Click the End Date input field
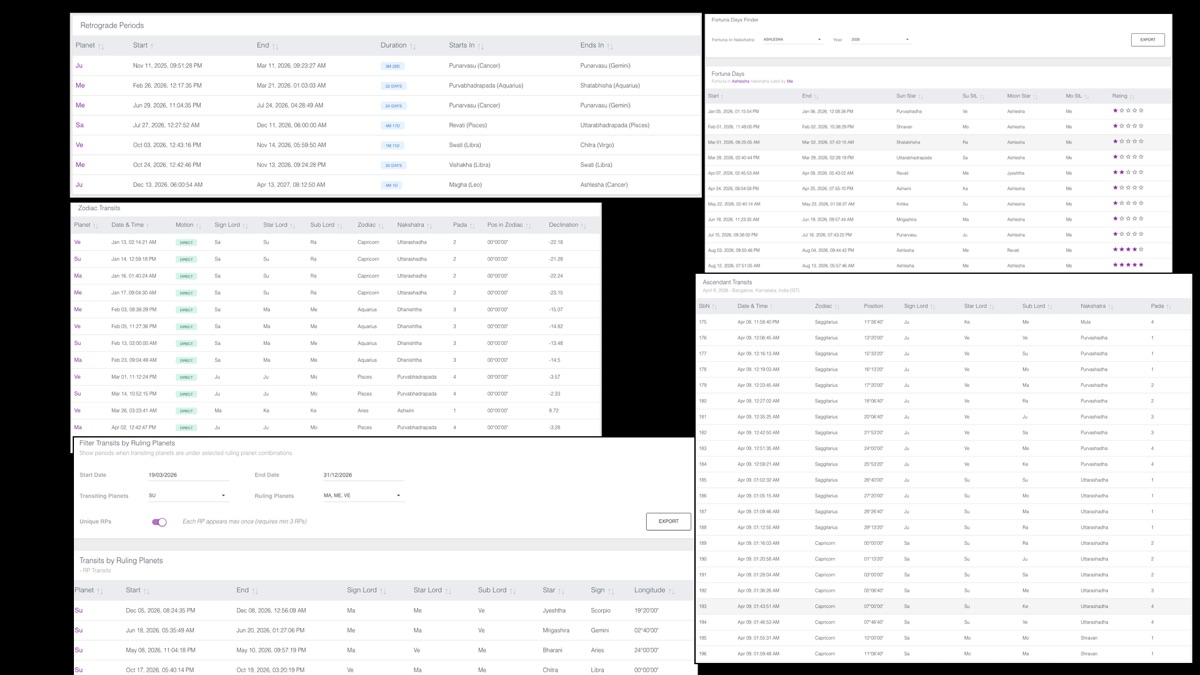 tap(361, 476)
